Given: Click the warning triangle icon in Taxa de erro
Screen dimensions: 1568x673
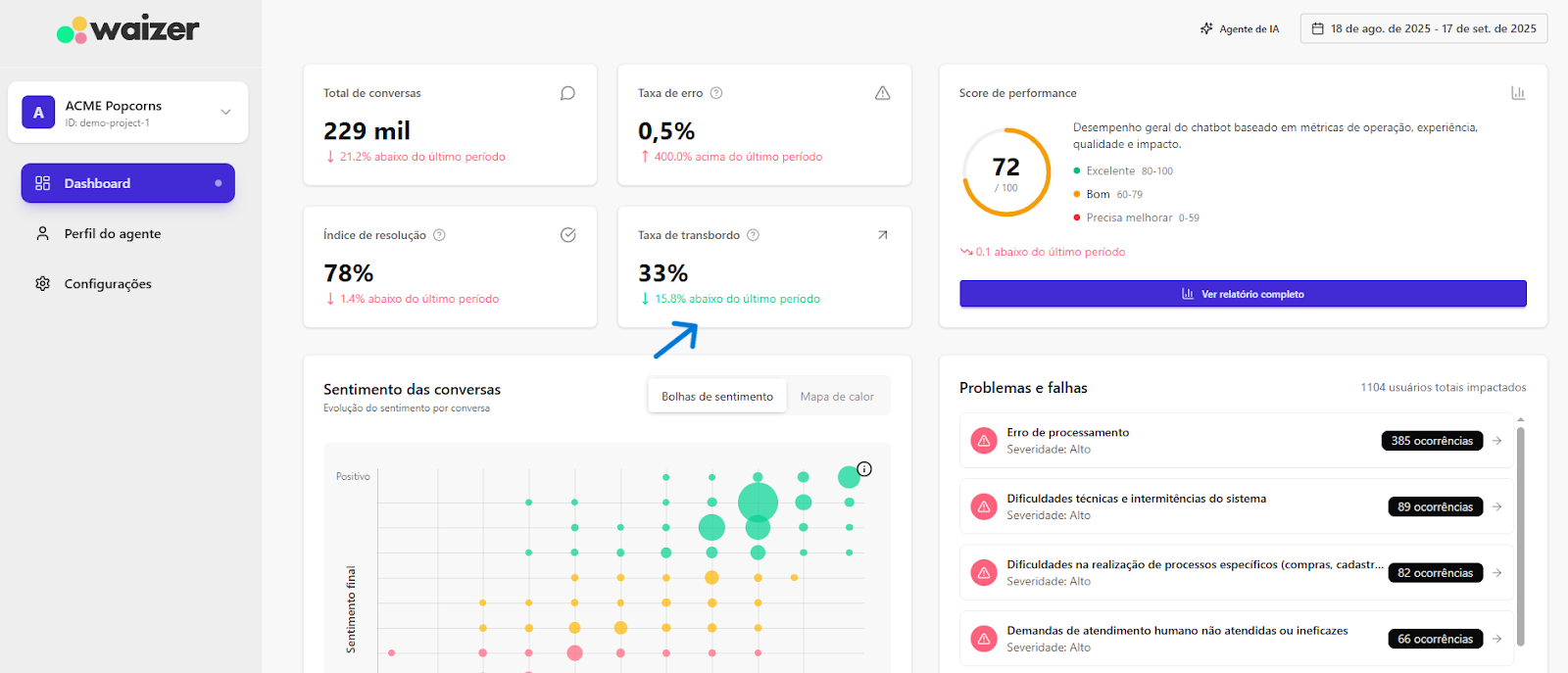Looking at the screenshot, I should pos(882,94).
